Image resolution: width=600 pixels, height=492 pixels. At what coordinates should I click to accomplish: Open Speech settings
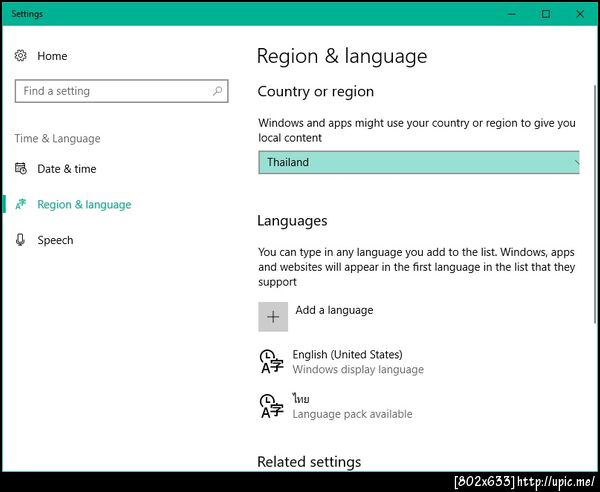click(x=55, y=240)
